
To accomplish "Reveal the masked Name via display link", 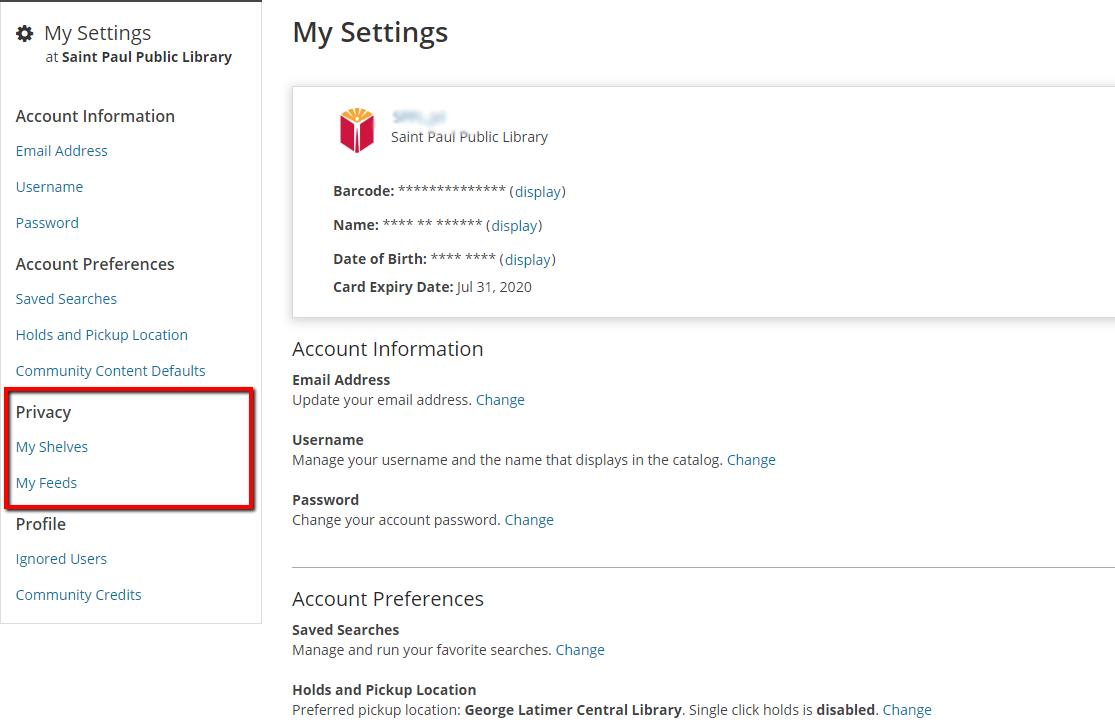I will coord(513,225).
